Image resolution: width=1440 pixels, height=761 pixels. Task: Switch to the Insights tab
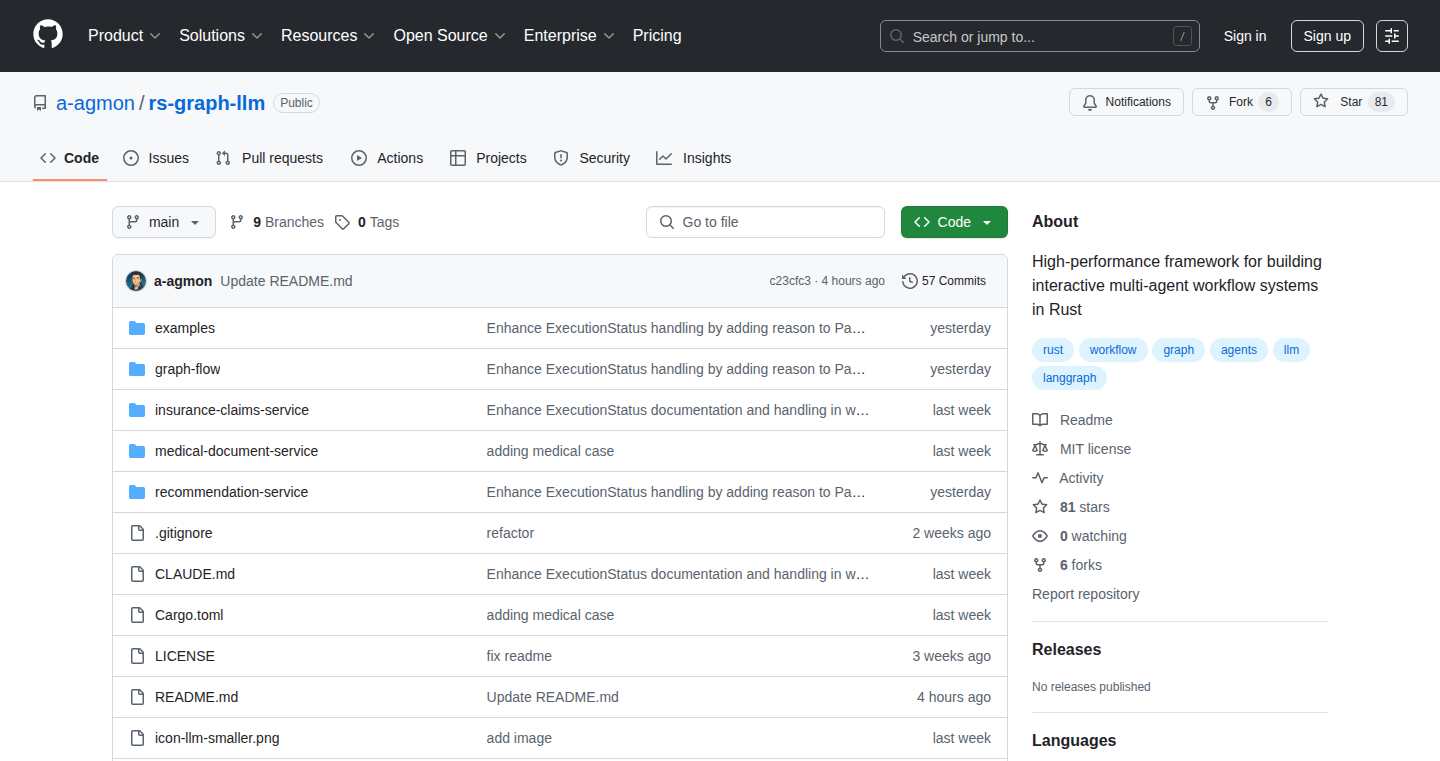(x=694, y=158)
